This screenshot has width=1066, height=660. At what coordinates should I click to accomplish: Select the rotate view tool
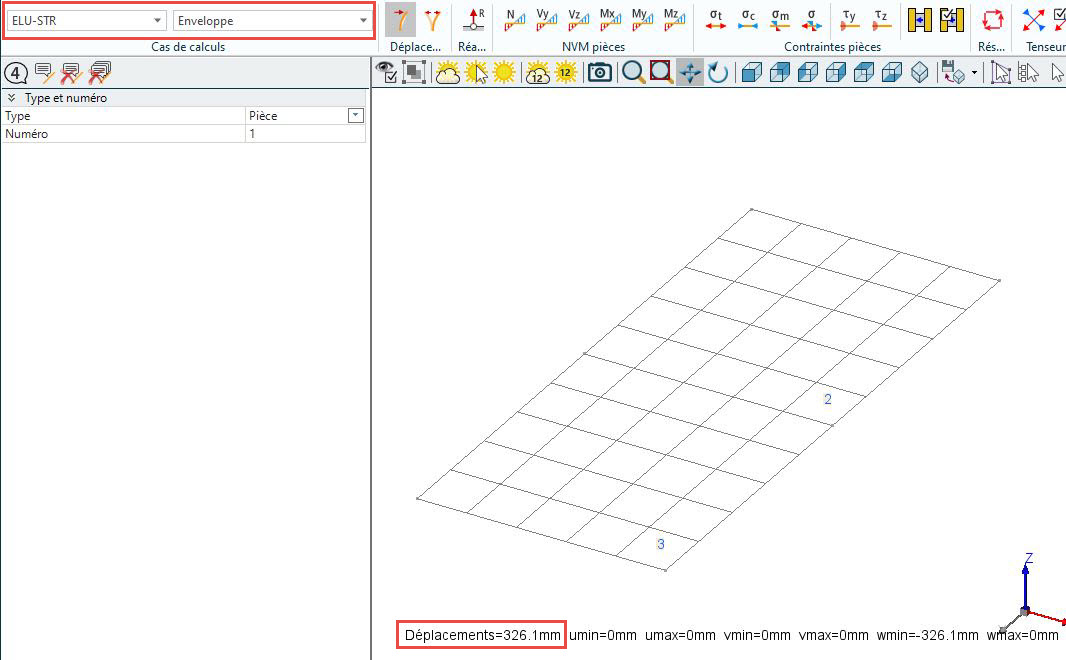point(718,72)
